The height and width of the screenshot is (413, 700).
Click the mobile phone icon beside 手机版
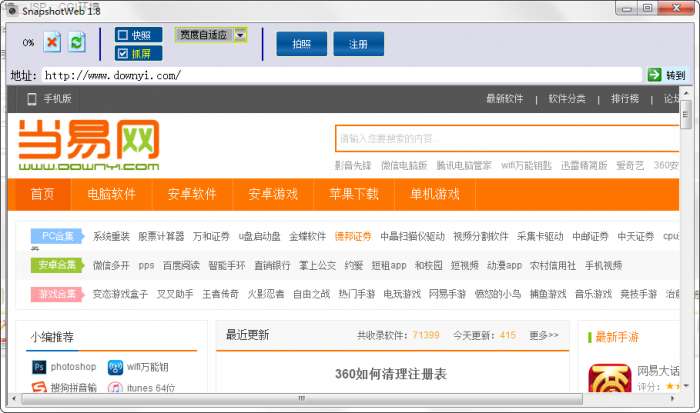click(x=32, y=99)
